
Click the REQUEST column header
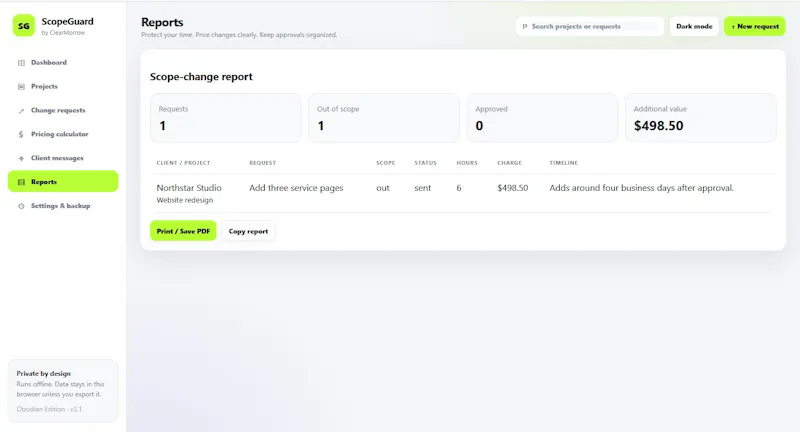(x=262, y=163)
